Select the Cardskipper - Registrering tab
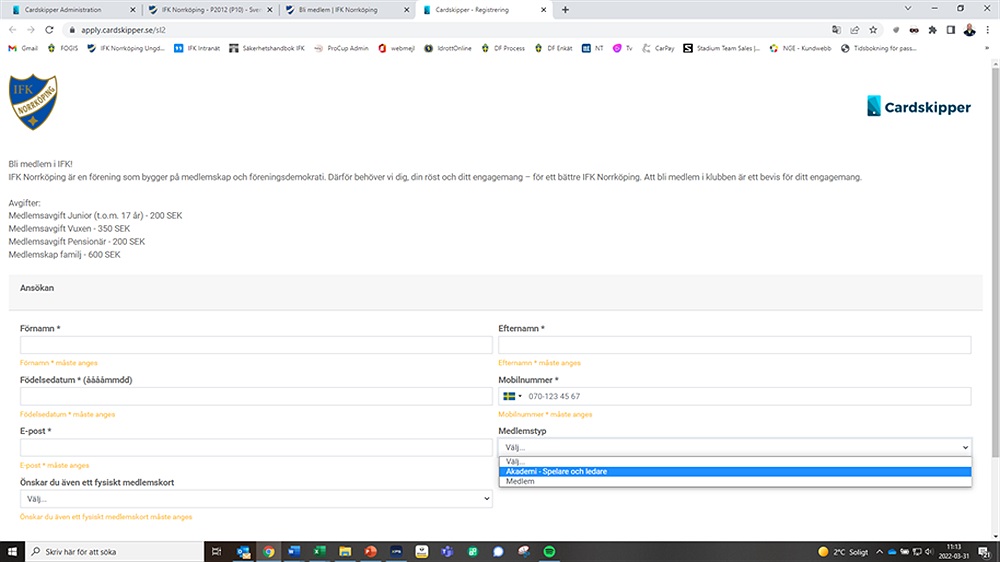Screen dimensions: 1000x562 [x=485, y=10]
